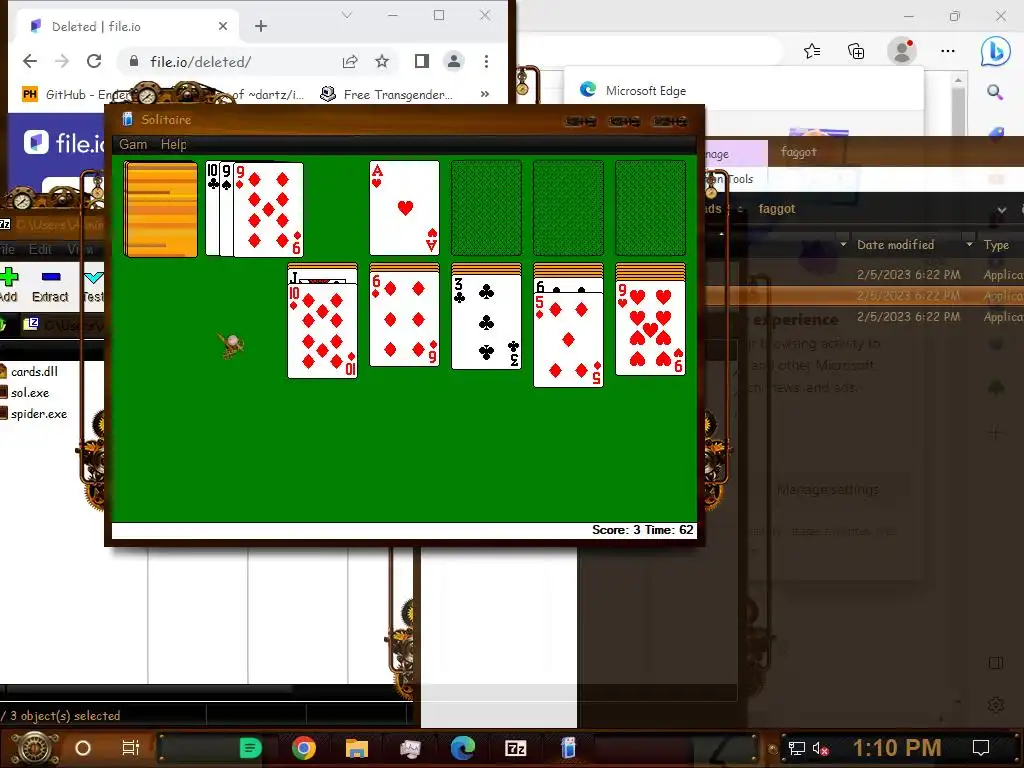1024x768 pixels.
Task: Open Microsoft Edge from the taskbar
Action: (x=462, y=748)
